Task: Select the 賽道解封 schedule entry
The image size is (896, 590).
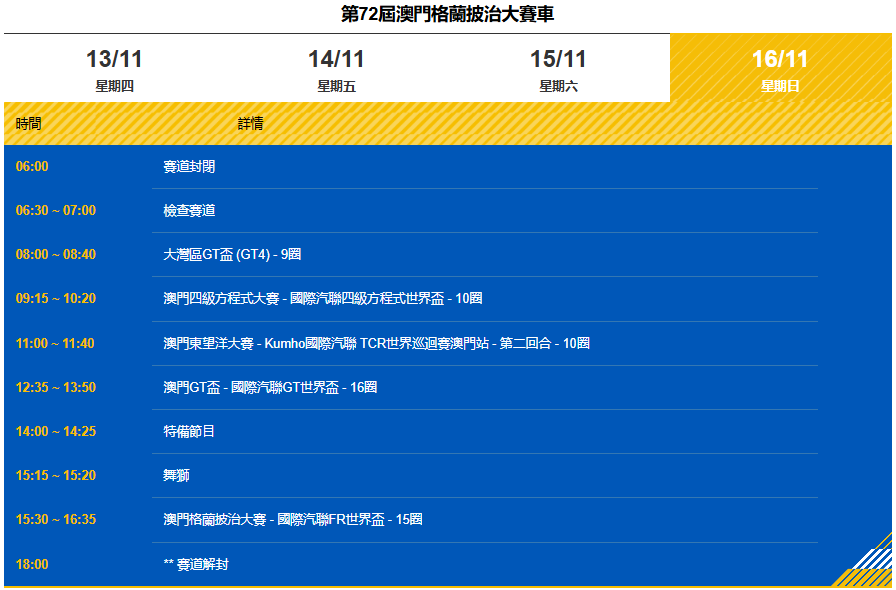Action: click(196, 565)
